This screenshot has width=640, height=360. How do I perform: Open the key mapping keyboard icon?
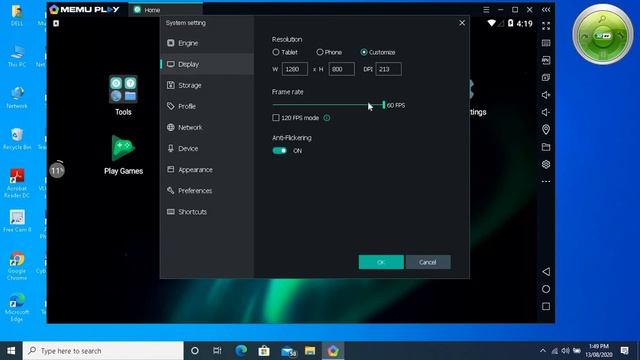click(546, 43)
